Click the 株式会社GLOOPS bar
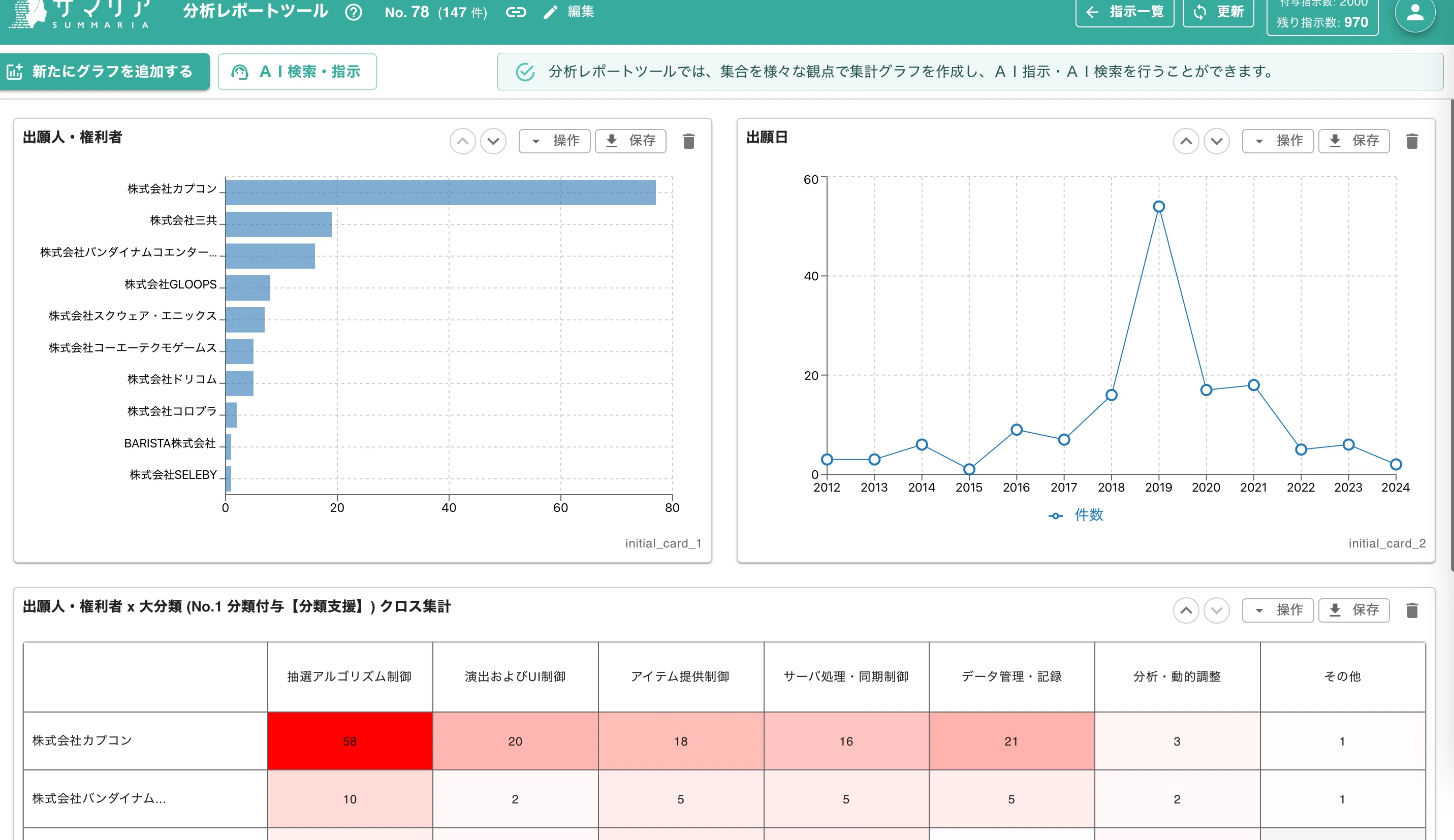 tap(248, 288)
